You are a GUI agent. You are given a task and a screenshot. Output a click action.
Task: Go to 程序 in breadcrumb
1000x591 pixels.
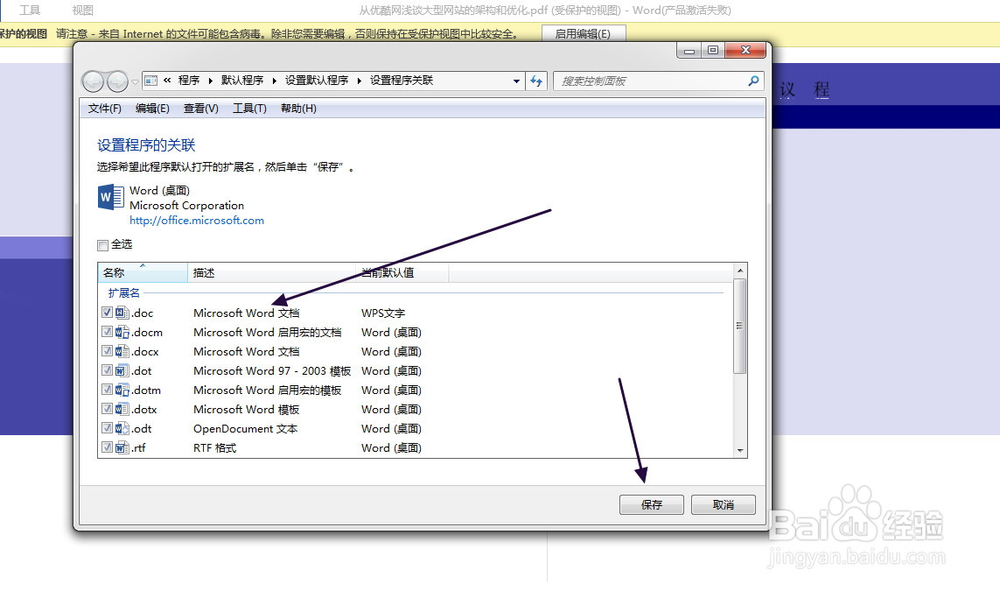coord(189,80)
